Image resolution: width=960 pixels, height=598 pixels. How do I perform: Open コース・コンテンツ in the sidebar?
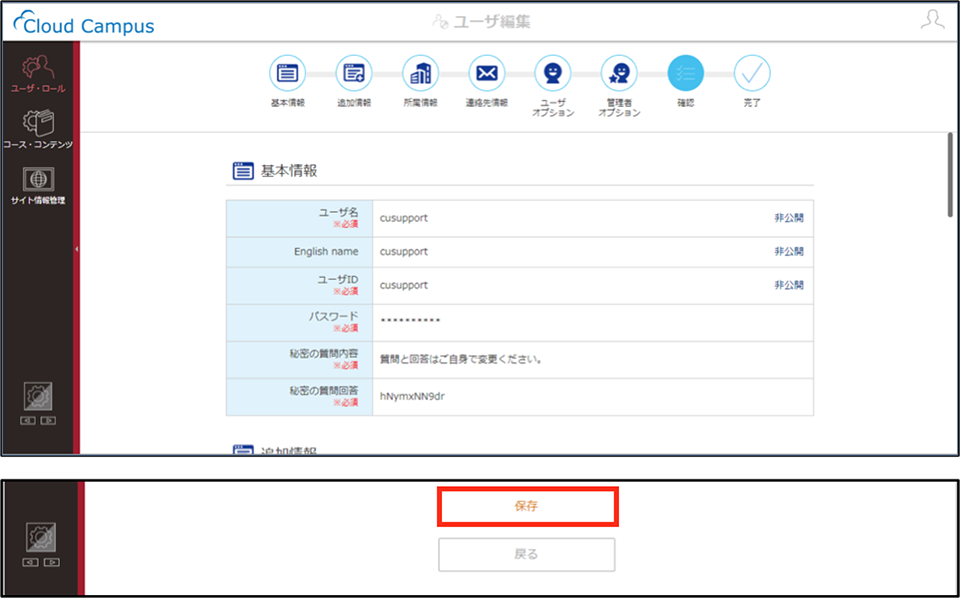[x=38, y=129]
